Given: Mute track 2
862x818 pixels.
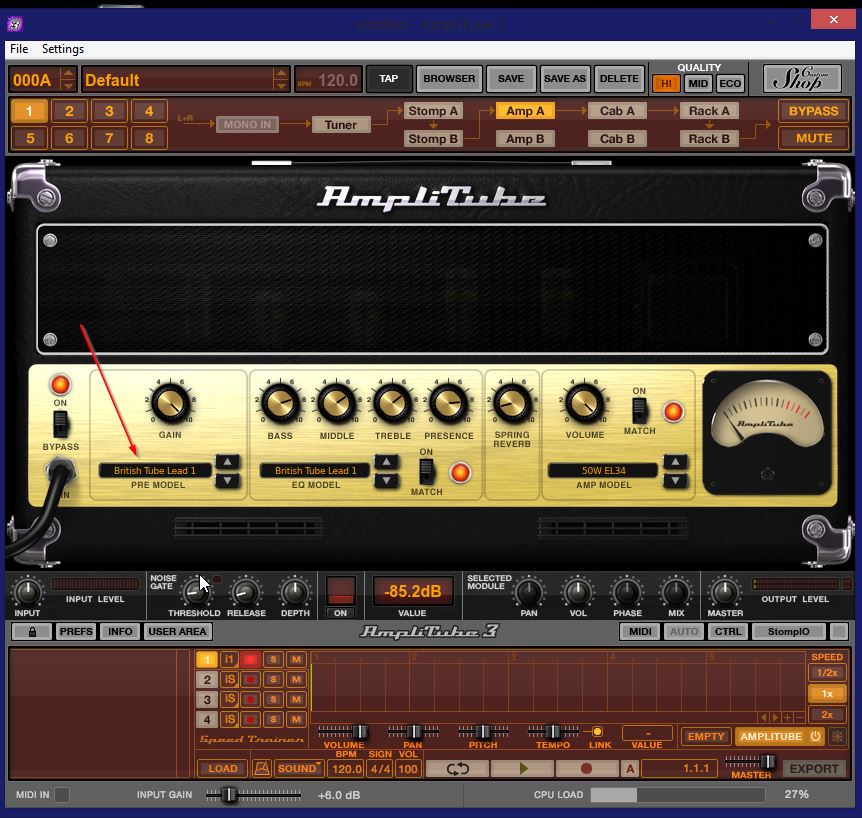Looking at the screenshot, I should [296, 679].
